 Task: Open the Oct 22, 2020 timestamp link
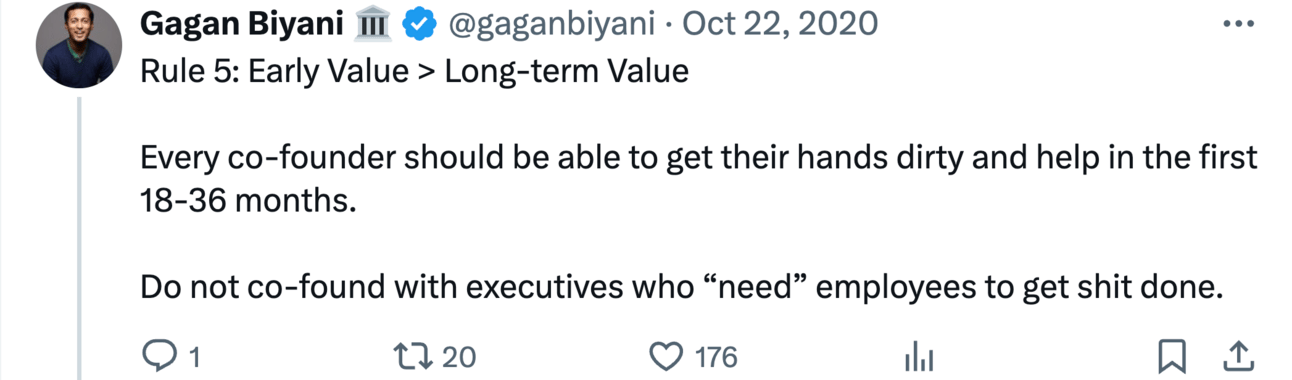point(780,23)
